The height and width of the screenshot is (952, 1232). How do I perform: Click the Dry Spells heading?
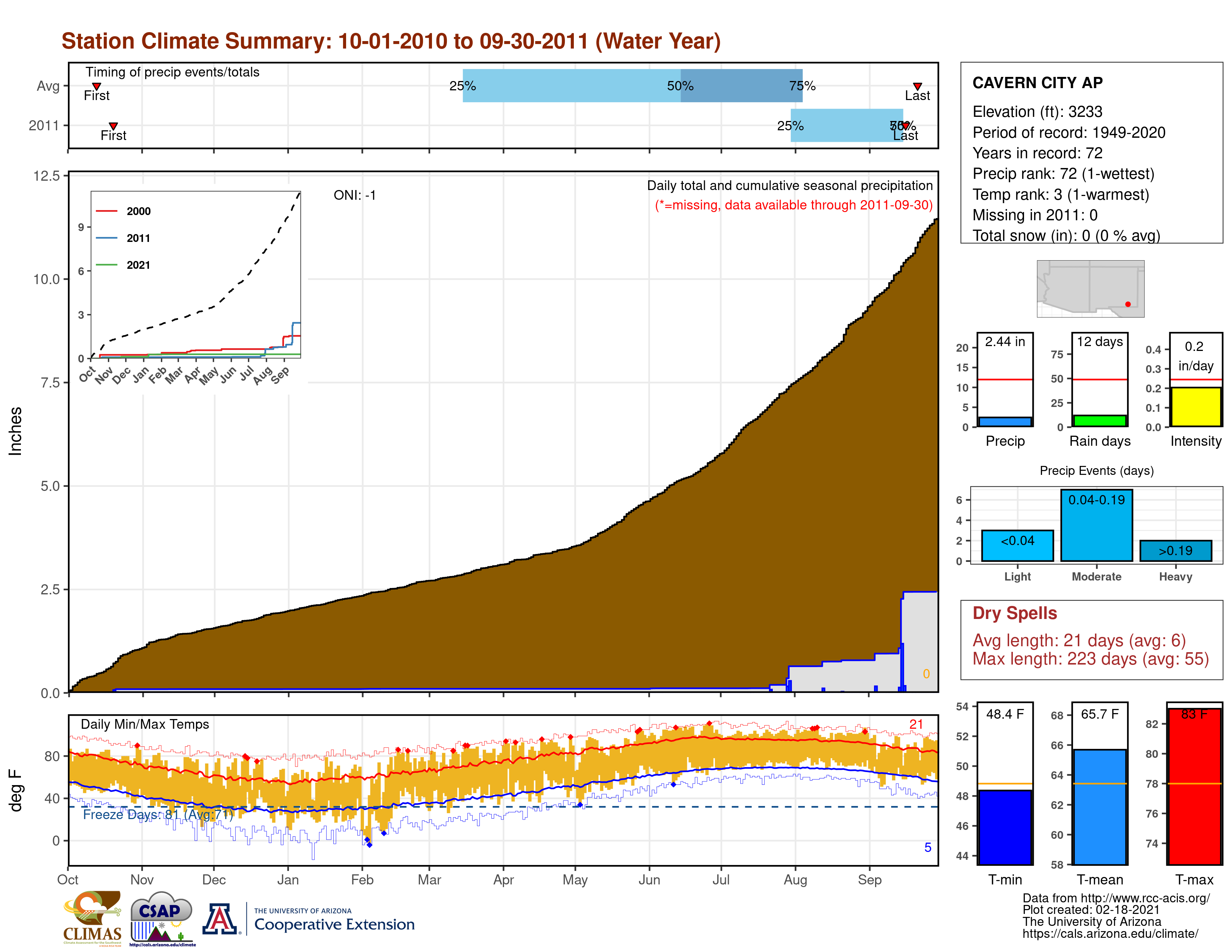(1014, 613)
